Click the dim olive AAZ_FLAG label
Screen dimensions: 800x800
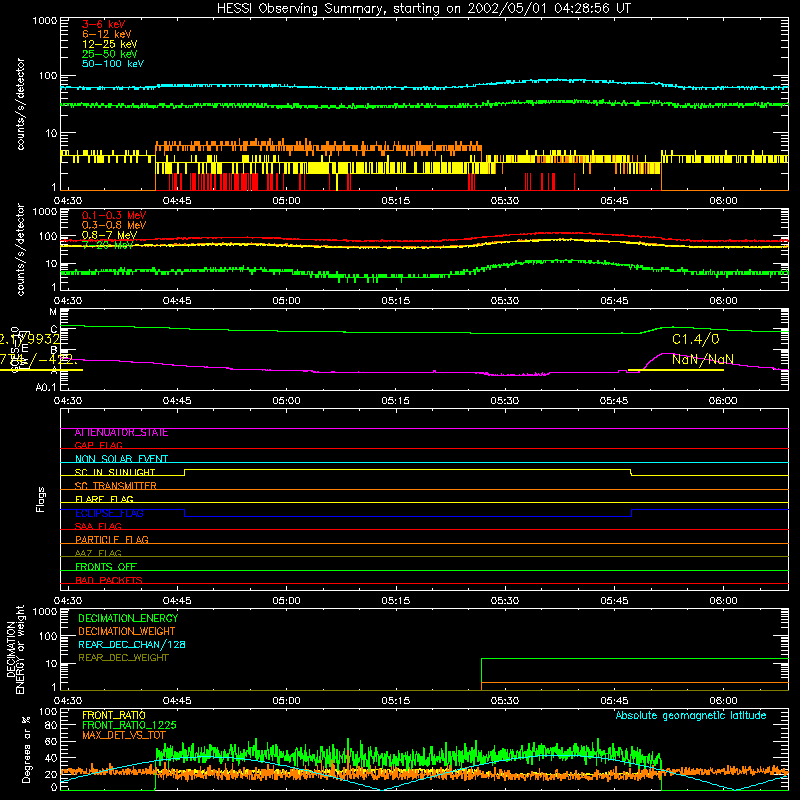tap(98, 553)
